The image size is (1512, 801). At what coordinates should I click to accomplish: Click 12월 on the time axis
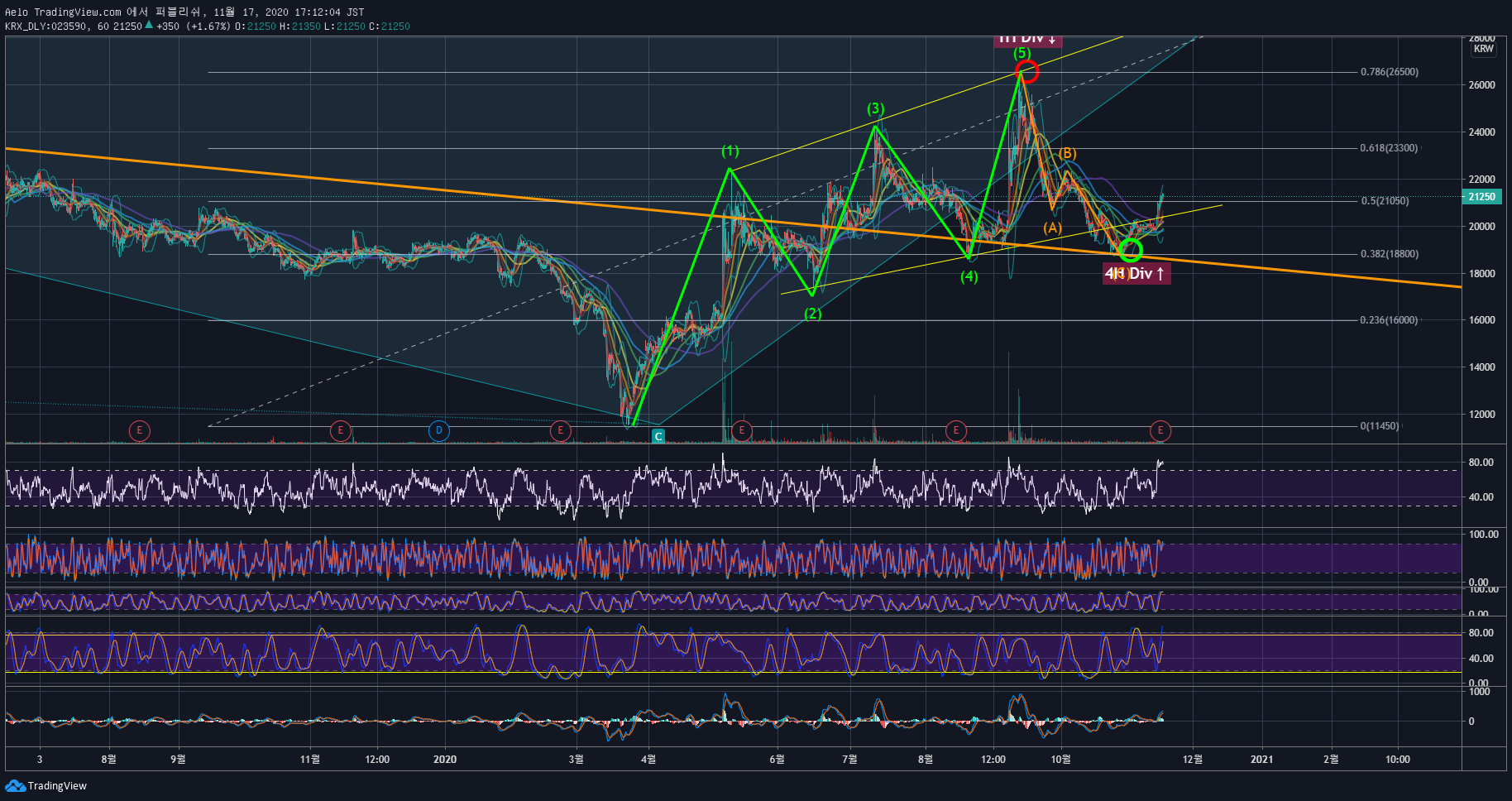pos(1193,760)
